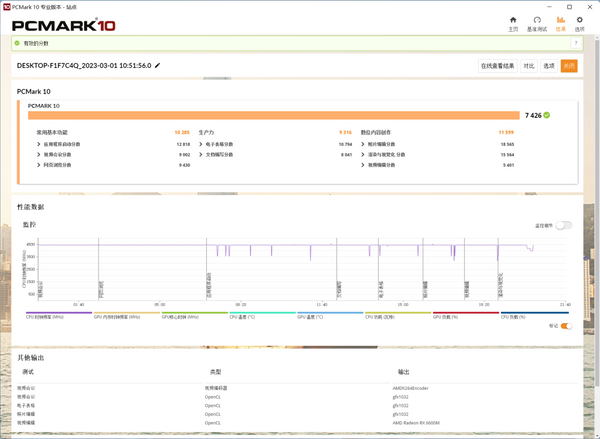The image size is (600, 439).
Task: Toggle the 标记 markers switch
Action: 566,325
